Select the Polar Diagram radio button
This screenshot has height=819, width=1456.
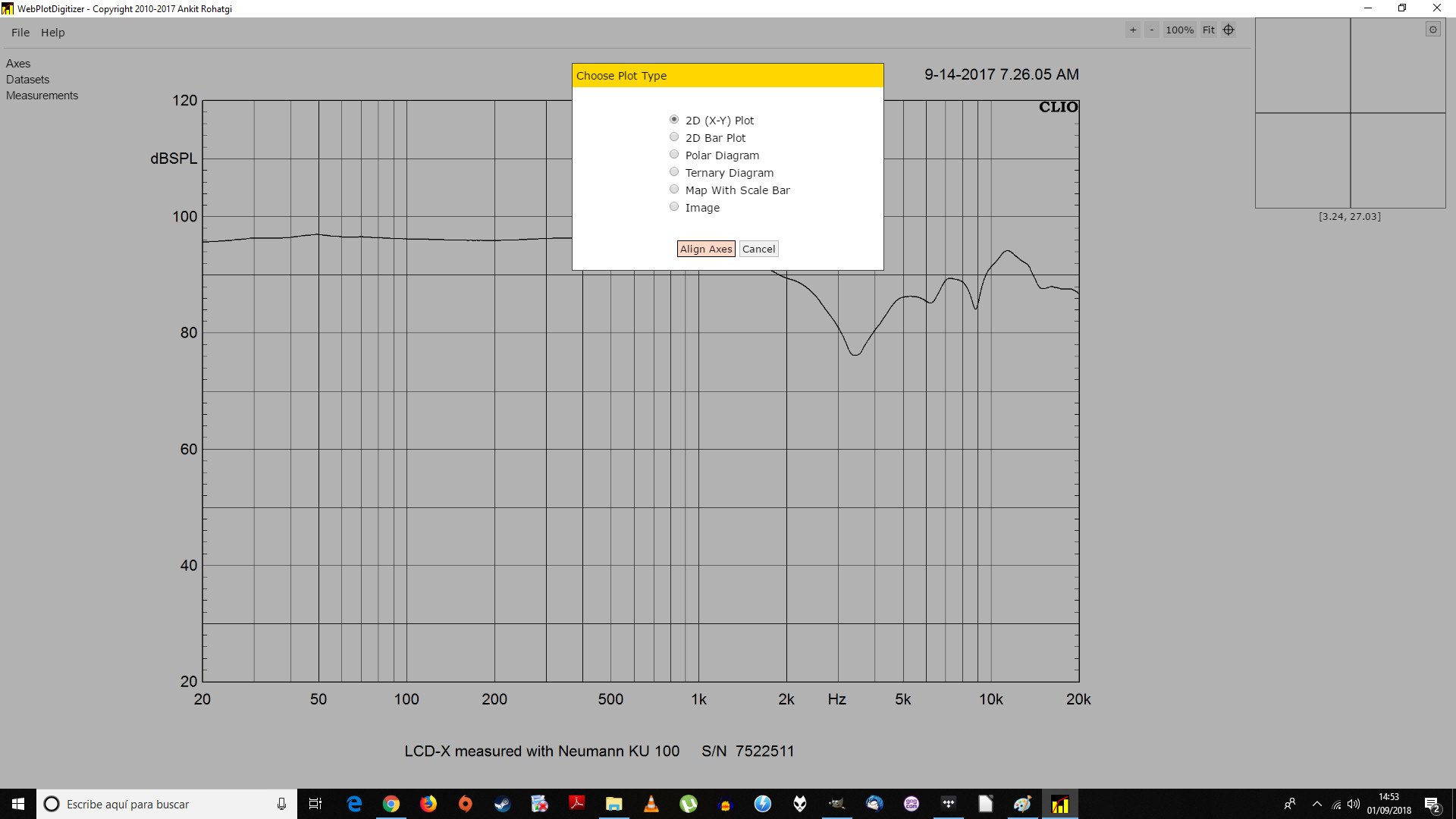coord(674,155)
